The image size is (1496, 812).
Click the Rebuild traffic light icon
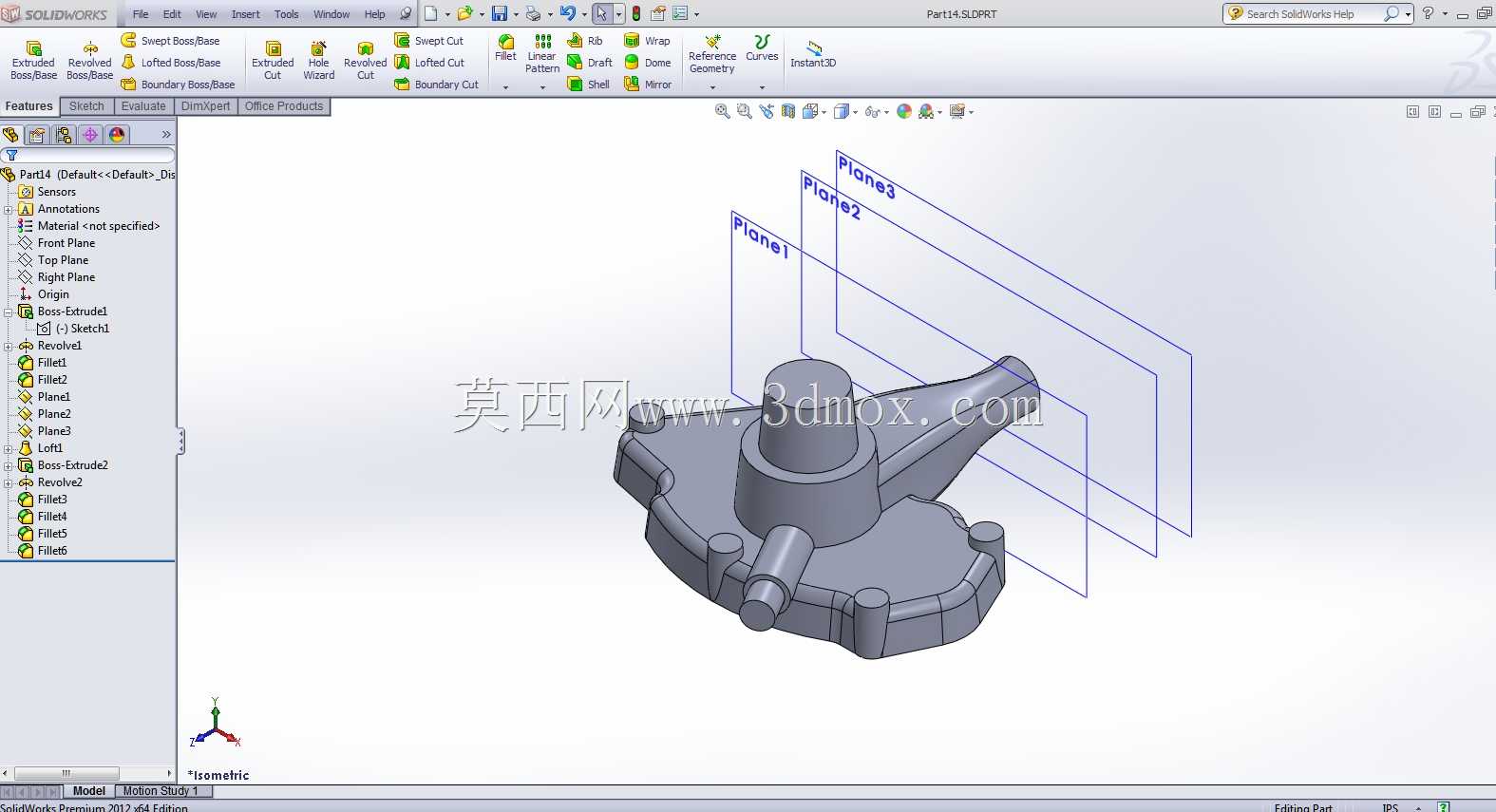click(x=636, y=13)
